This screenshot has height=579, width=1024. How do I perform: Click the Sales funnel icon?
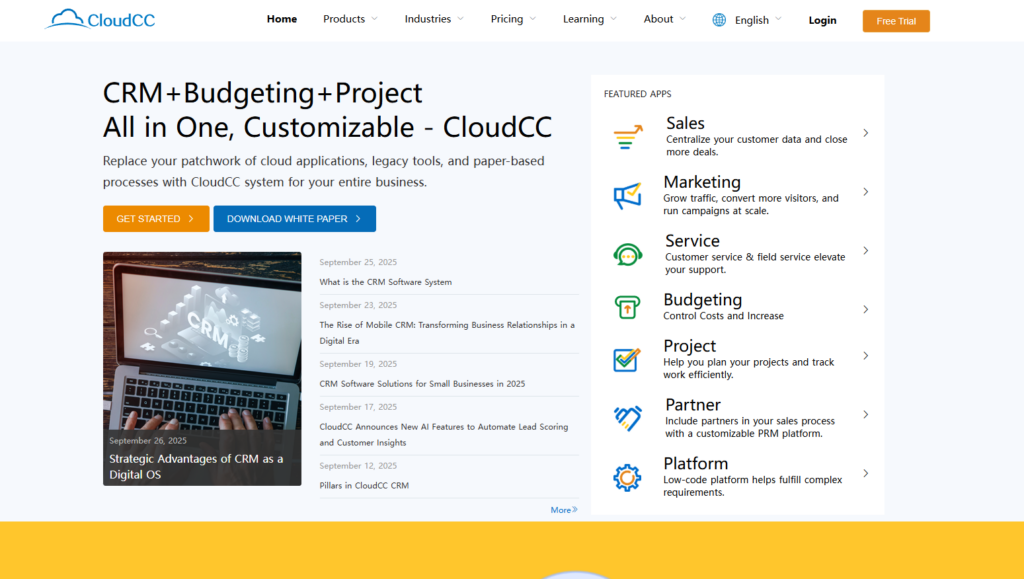[x=628, y=138]
